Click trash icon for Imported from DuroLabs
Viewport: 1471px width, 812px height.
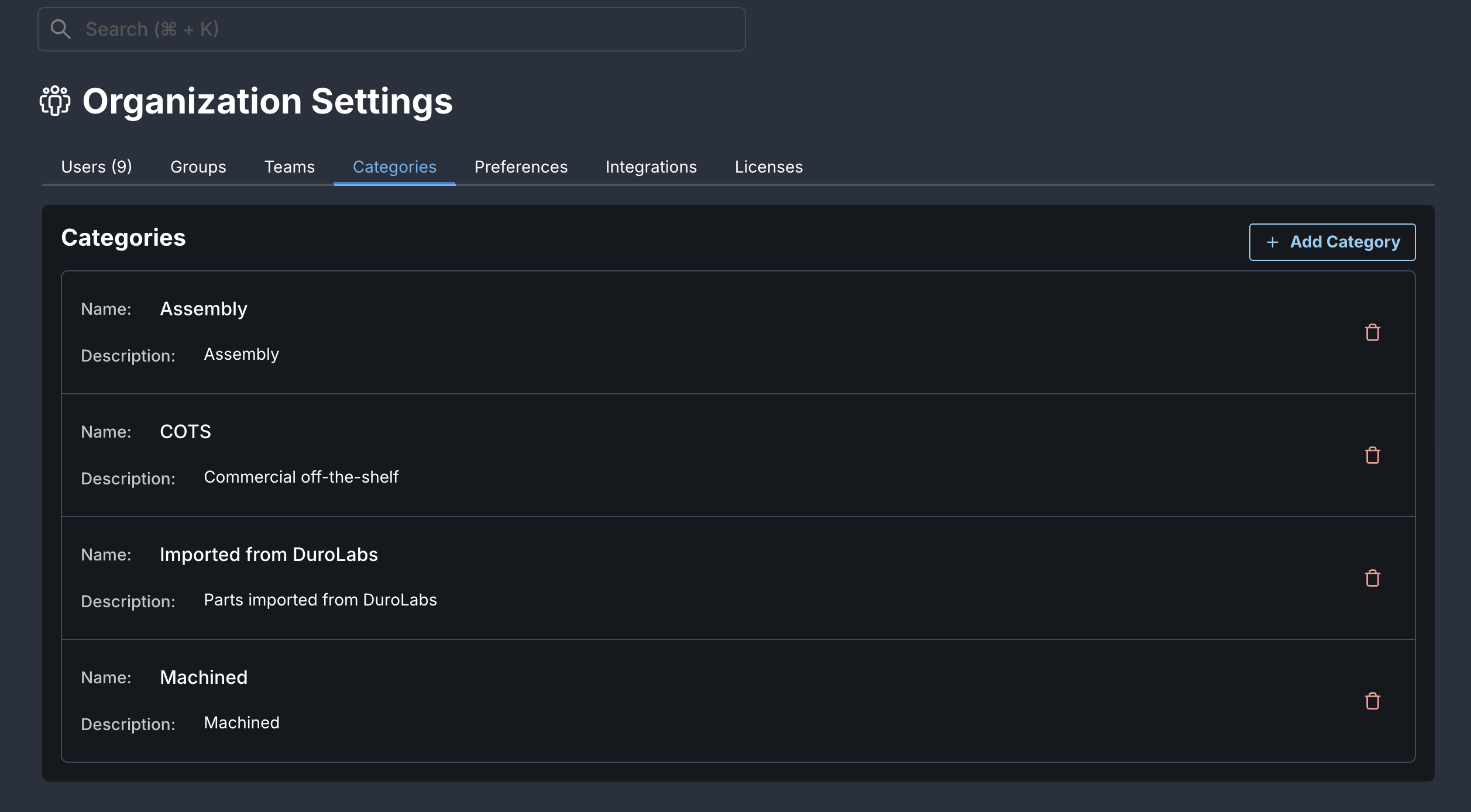point(1372,578)
